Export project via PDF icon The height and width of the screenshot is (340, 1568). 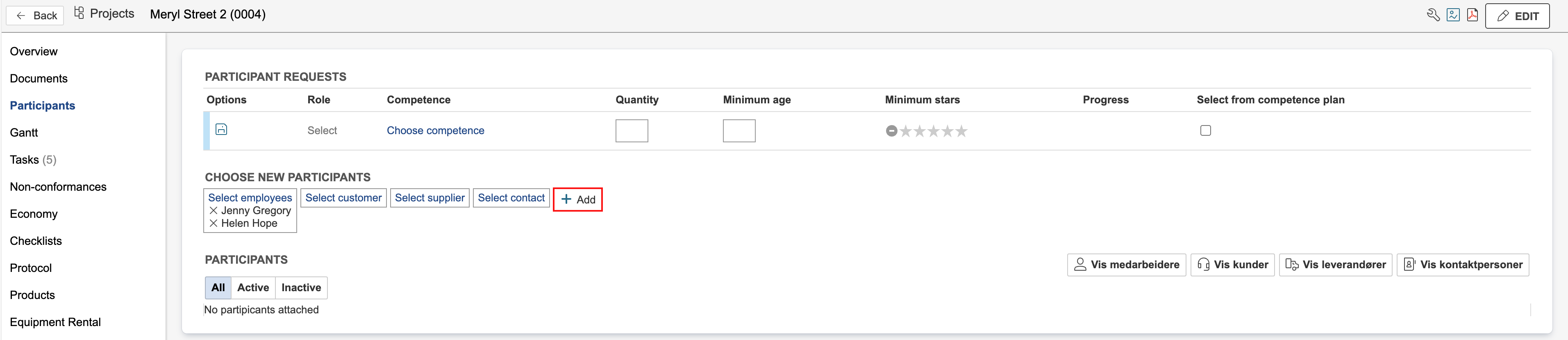coord(1473,15)
